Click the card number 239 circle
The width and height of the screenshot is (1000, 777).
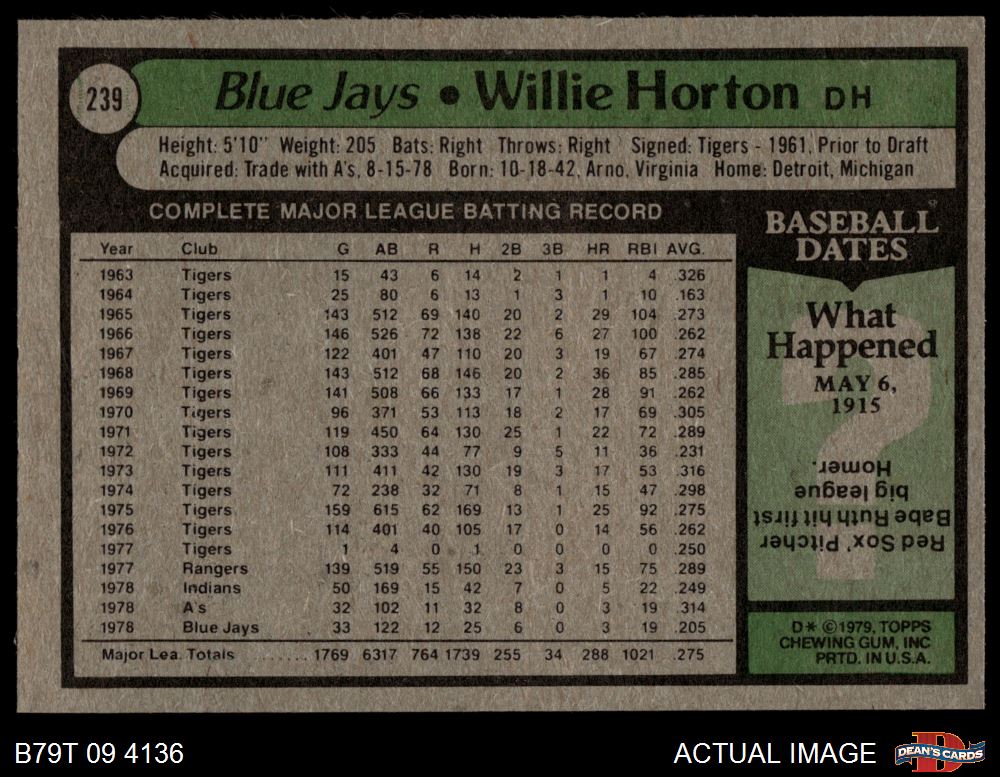pos(104,100)
